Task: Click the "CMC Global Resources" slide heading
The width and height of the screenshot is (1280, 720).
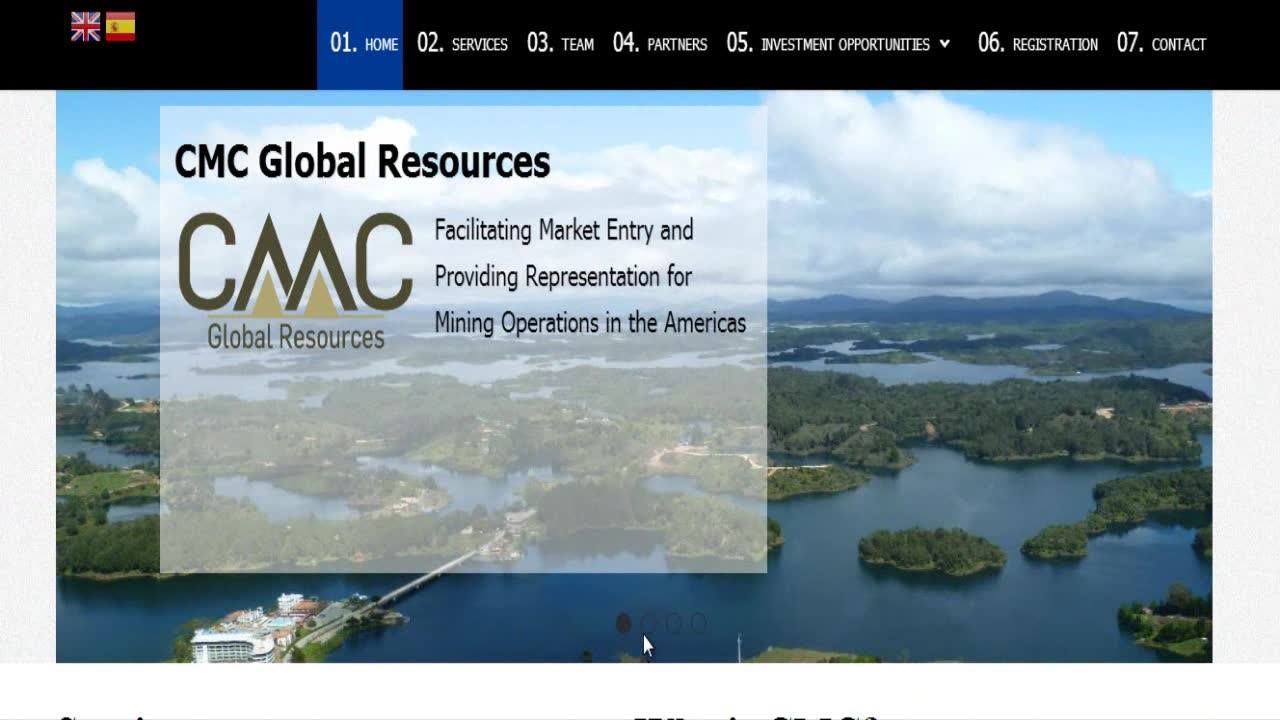Action: 362,161
